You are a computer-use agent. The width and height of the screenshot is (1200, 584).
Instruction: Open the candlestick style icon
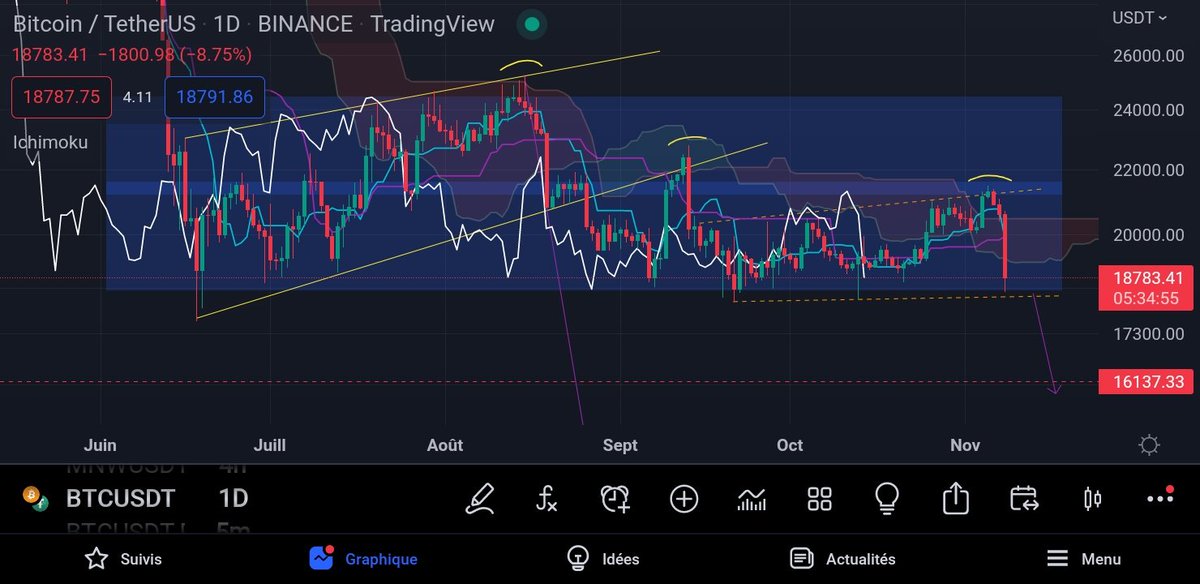pyautogui.click(x=1092, y=498)
